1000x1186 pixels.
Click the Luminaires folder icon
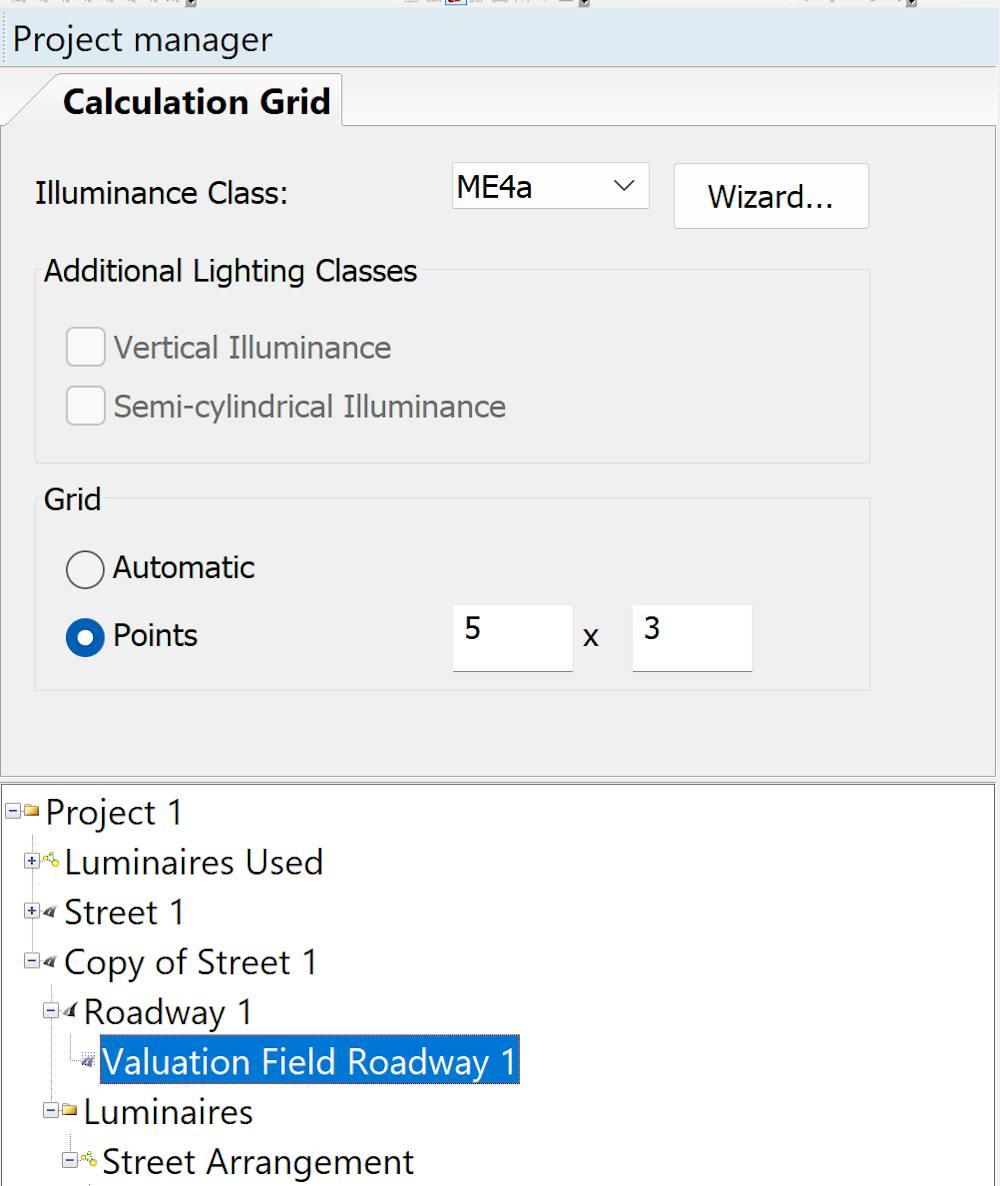[71, 1112]
